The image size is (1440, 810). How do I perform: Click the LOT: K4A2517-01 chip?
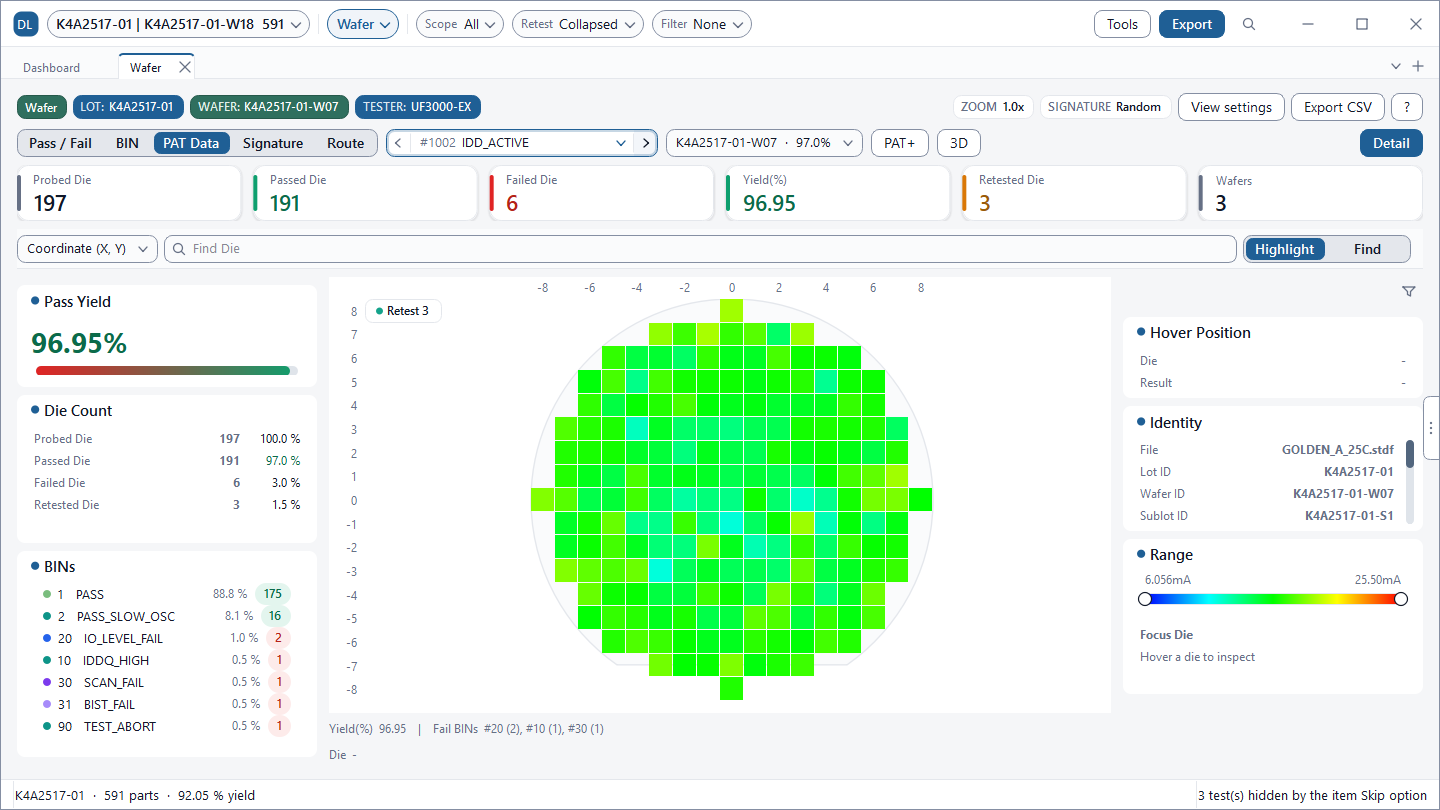pos(128,107)
